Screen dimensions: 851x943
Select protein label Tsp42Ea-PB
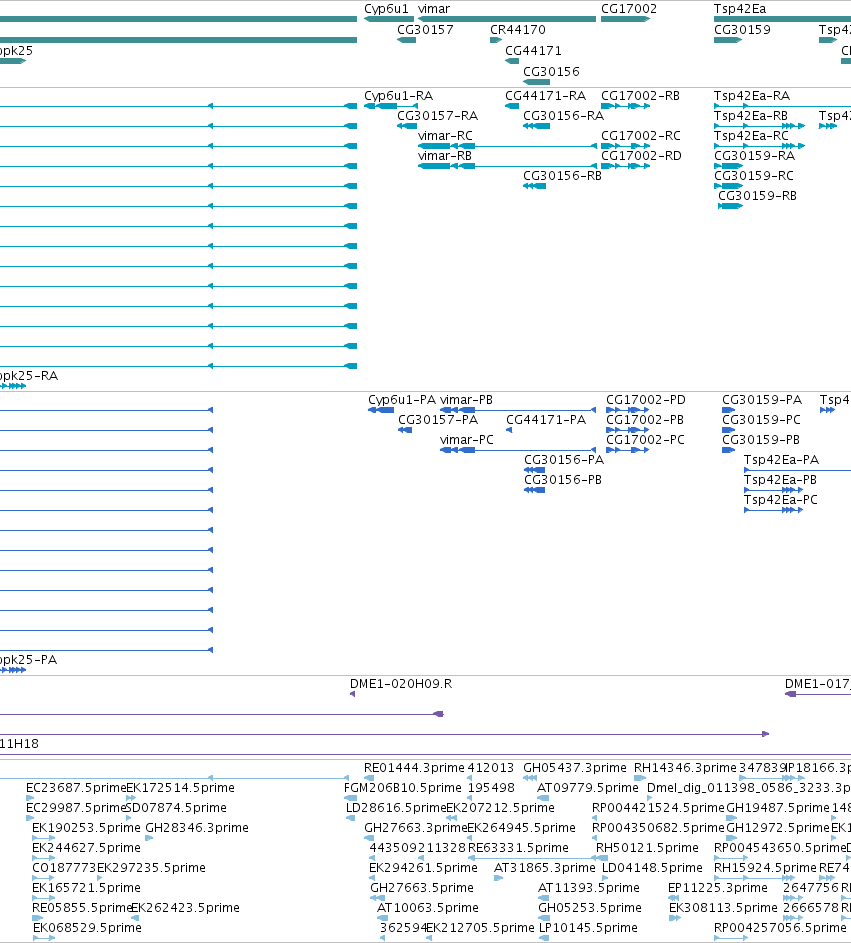pos(781,479)
